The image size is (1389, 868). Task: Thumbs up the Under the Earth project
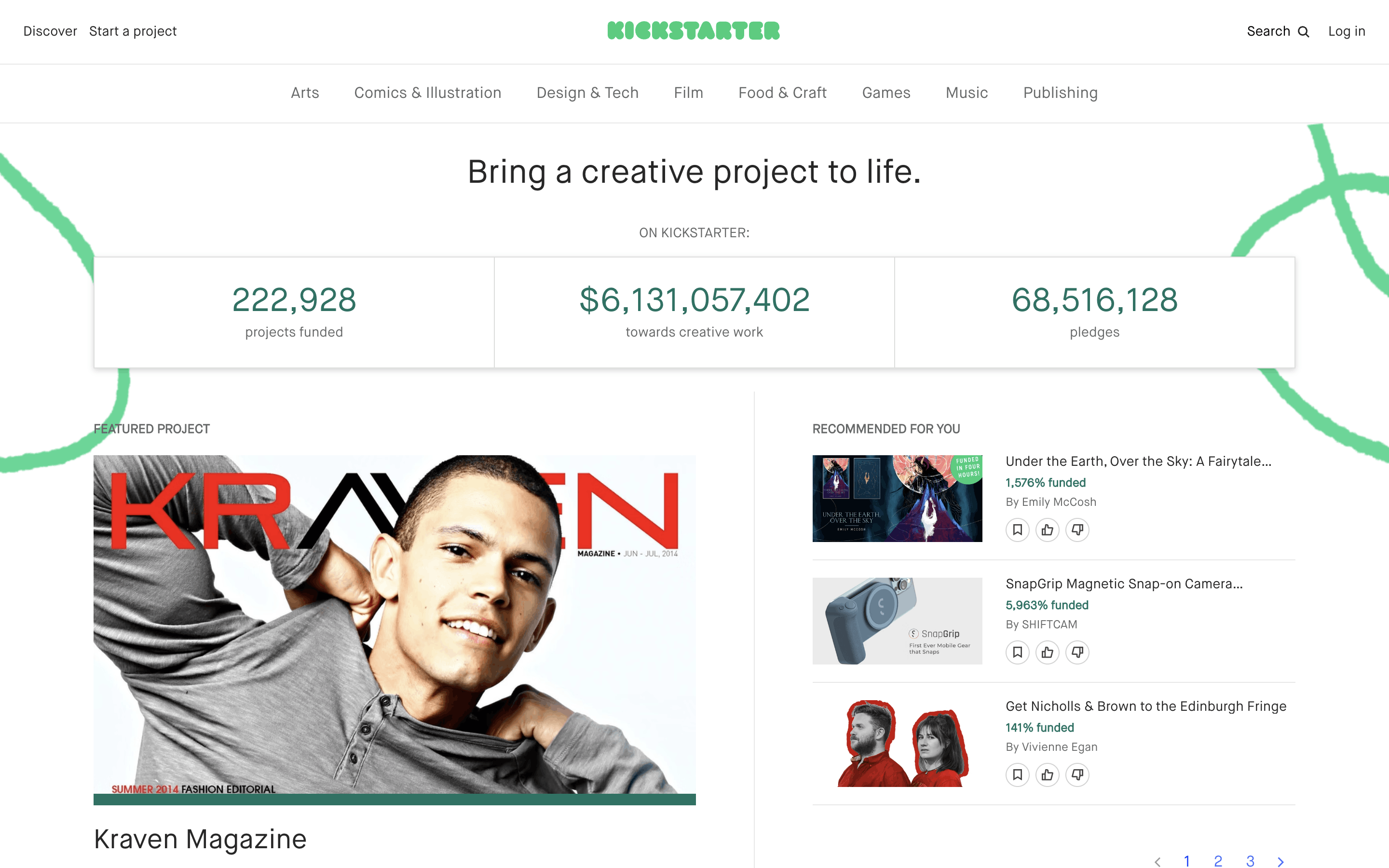[1048, 529]
